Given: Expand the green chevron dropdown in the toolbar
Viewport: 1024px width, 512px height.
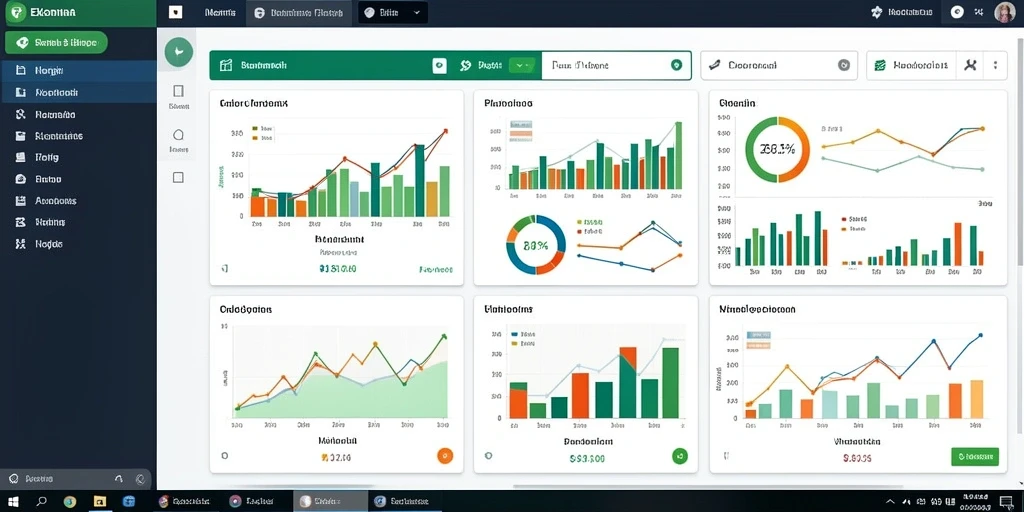Looking at the screenshot, I should point(521,65).
